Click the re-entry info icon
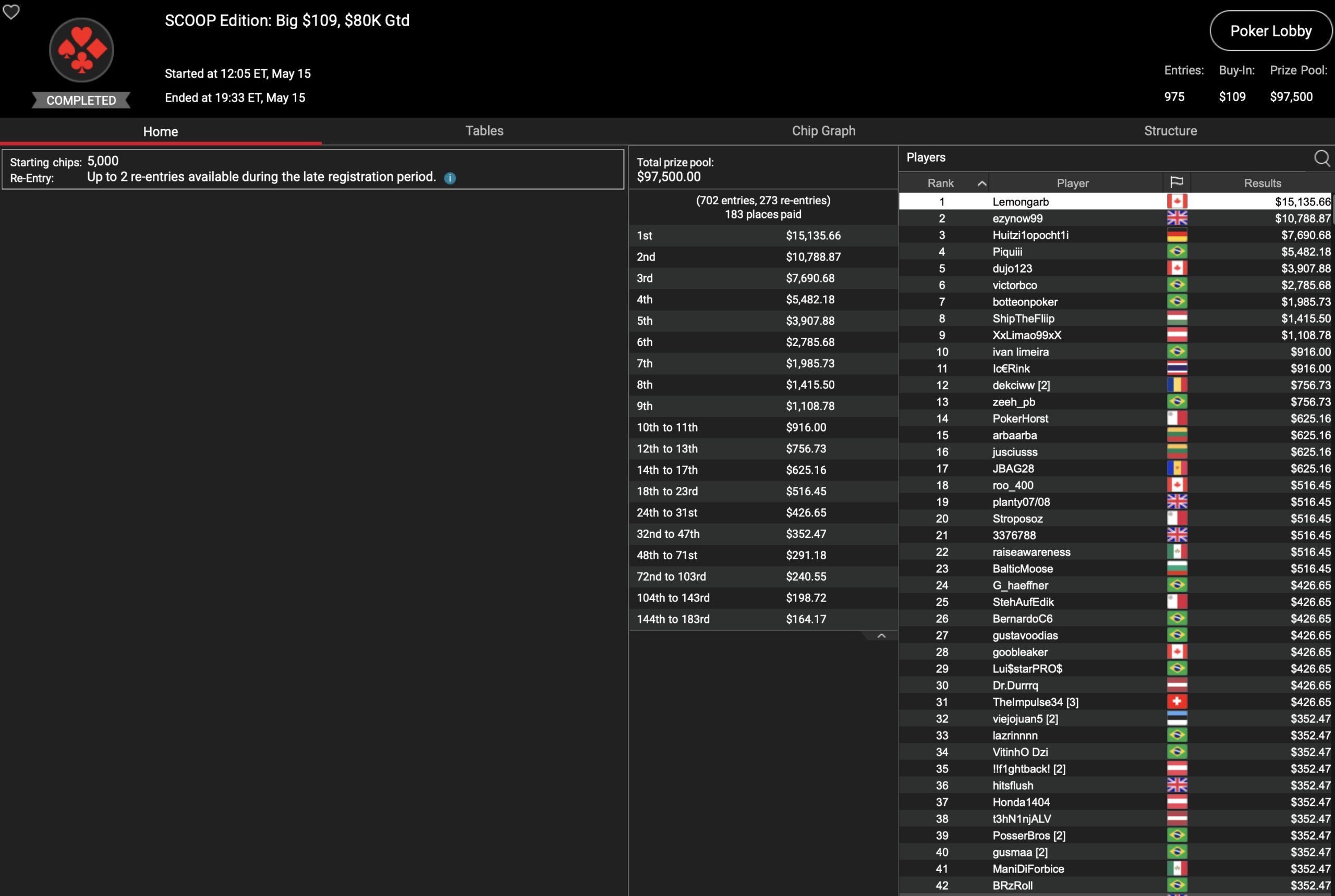 (450, 178)
